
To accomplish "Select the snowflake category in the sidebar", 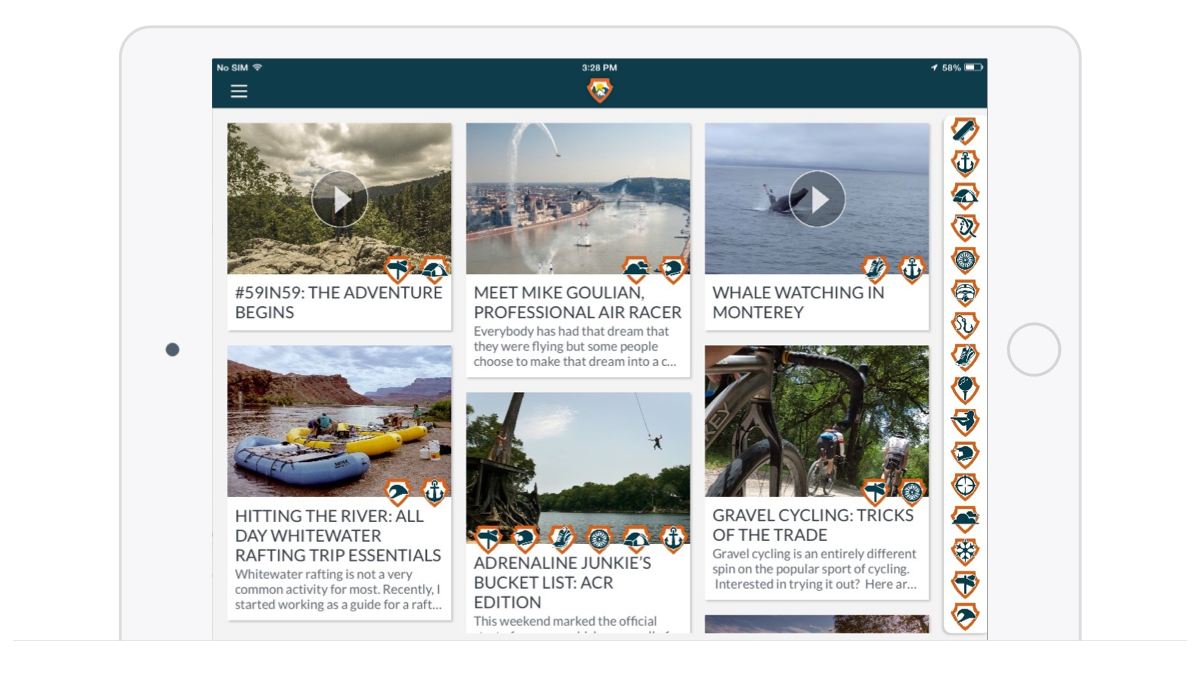I will [965, 551].
